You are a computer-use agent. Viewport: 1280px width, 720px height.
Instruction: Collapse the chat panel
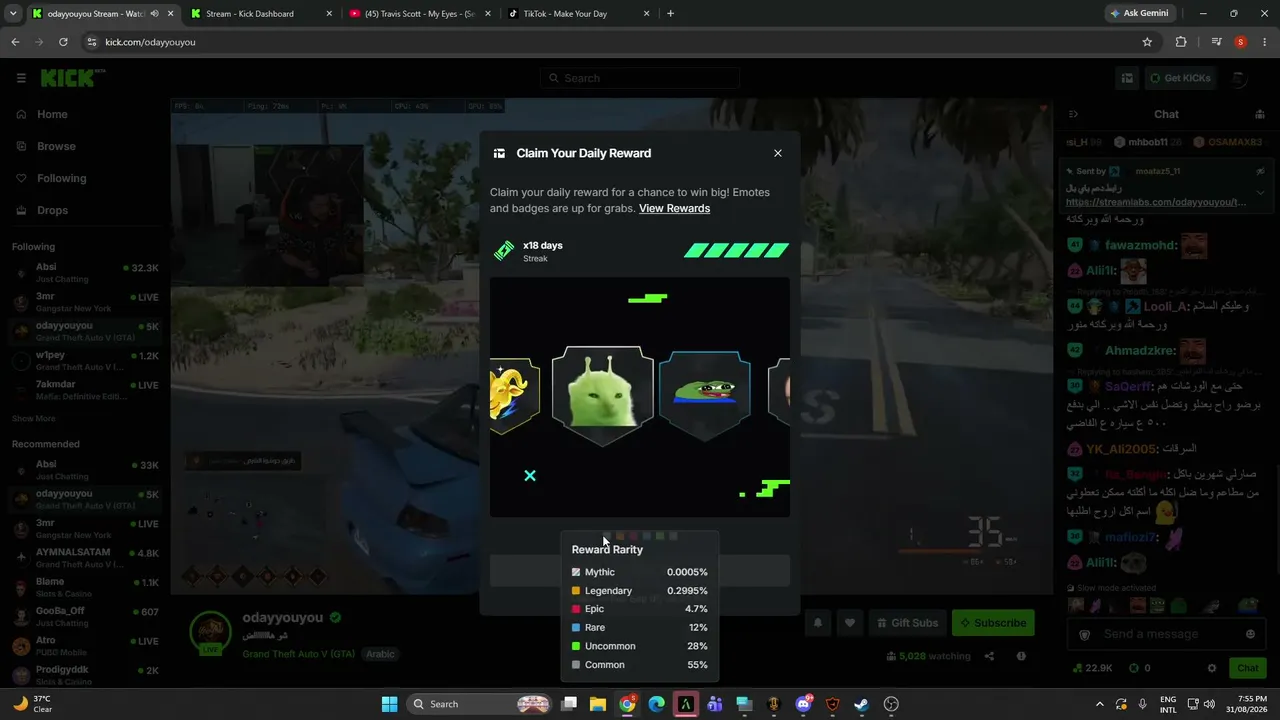click(1073, 114)
